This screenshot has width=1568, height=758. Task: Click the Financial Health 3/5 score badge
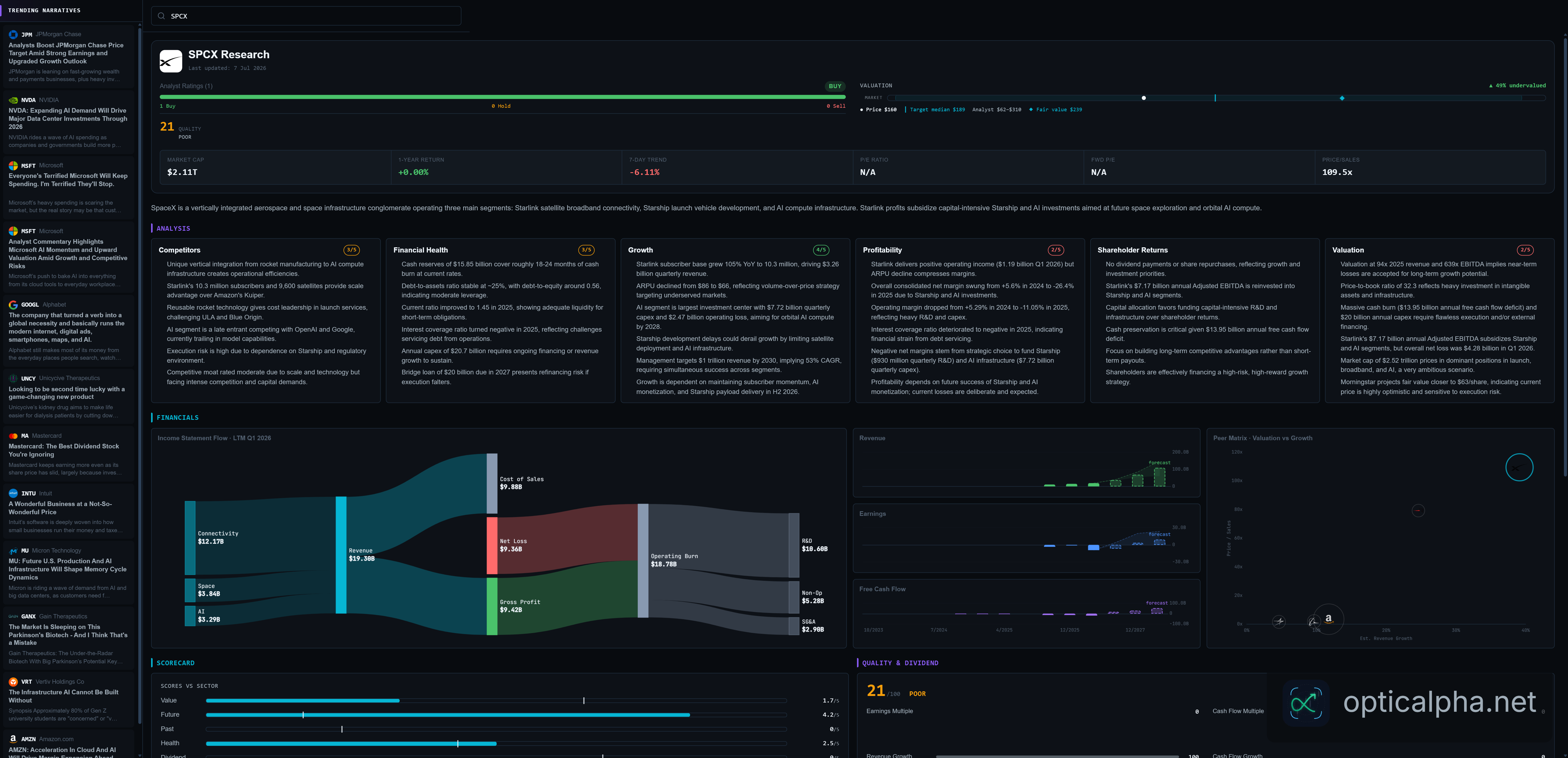(586, 250)
